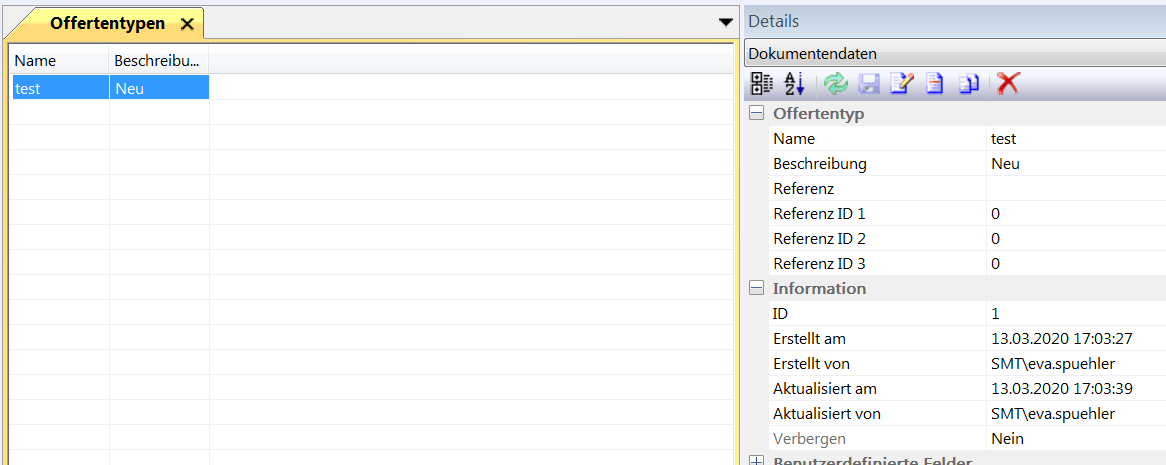Select the test row in list
The height and width of the screenshot is (465, 1166).
tap(58, 88)
